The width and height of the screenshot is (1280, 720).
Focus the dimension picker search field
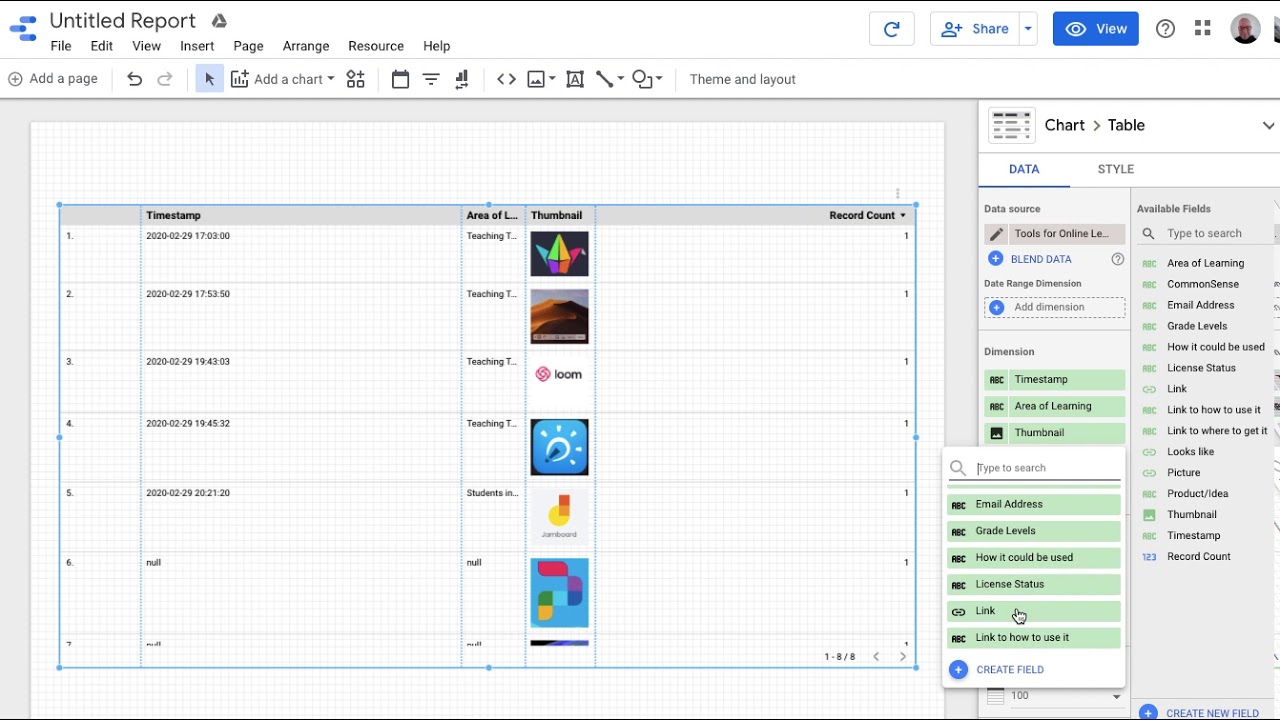tap(1047, 468)
